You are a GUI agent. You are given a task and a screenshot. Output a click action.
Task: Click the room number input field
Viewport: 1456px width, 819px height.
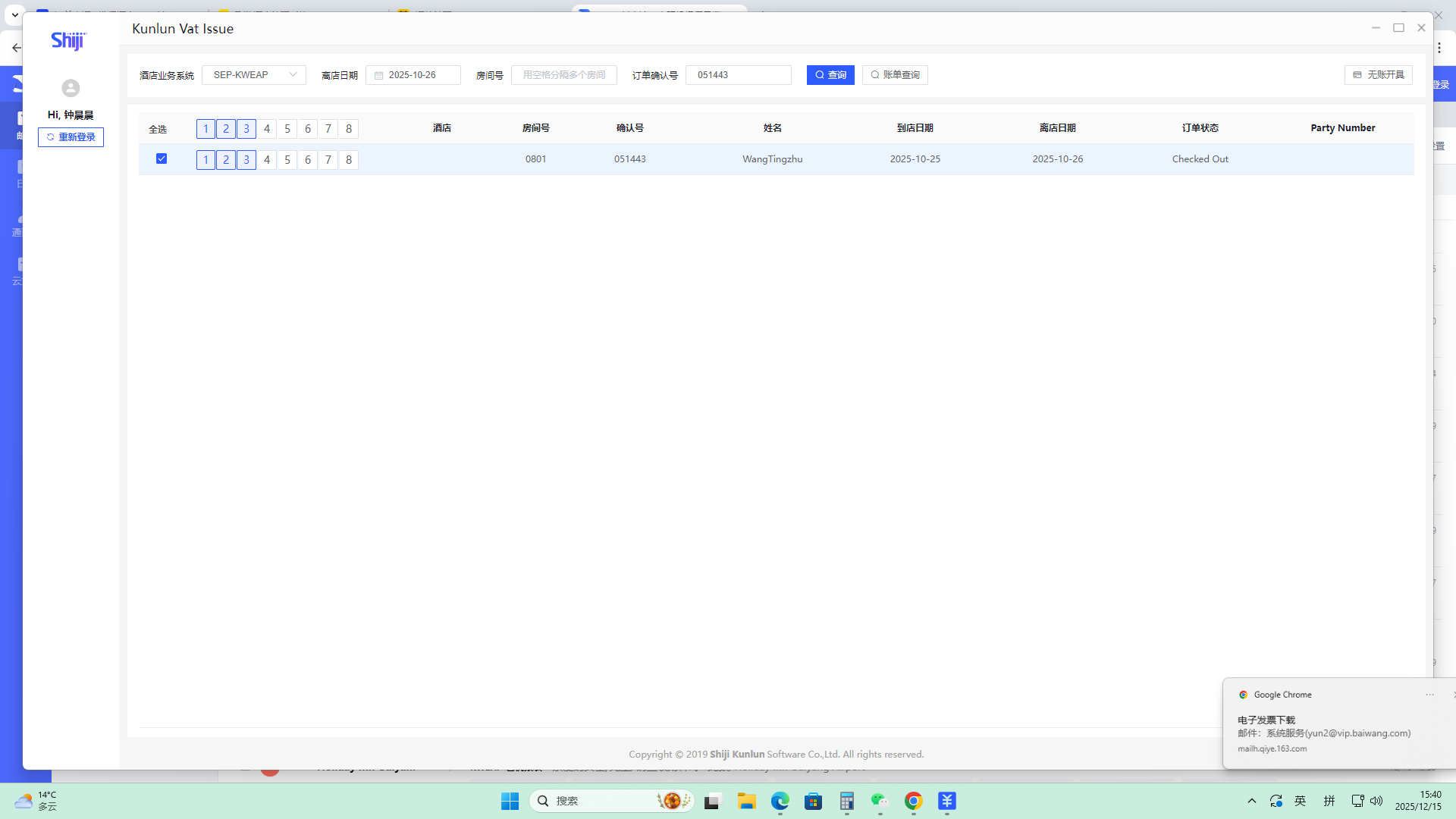click(563, 75)
